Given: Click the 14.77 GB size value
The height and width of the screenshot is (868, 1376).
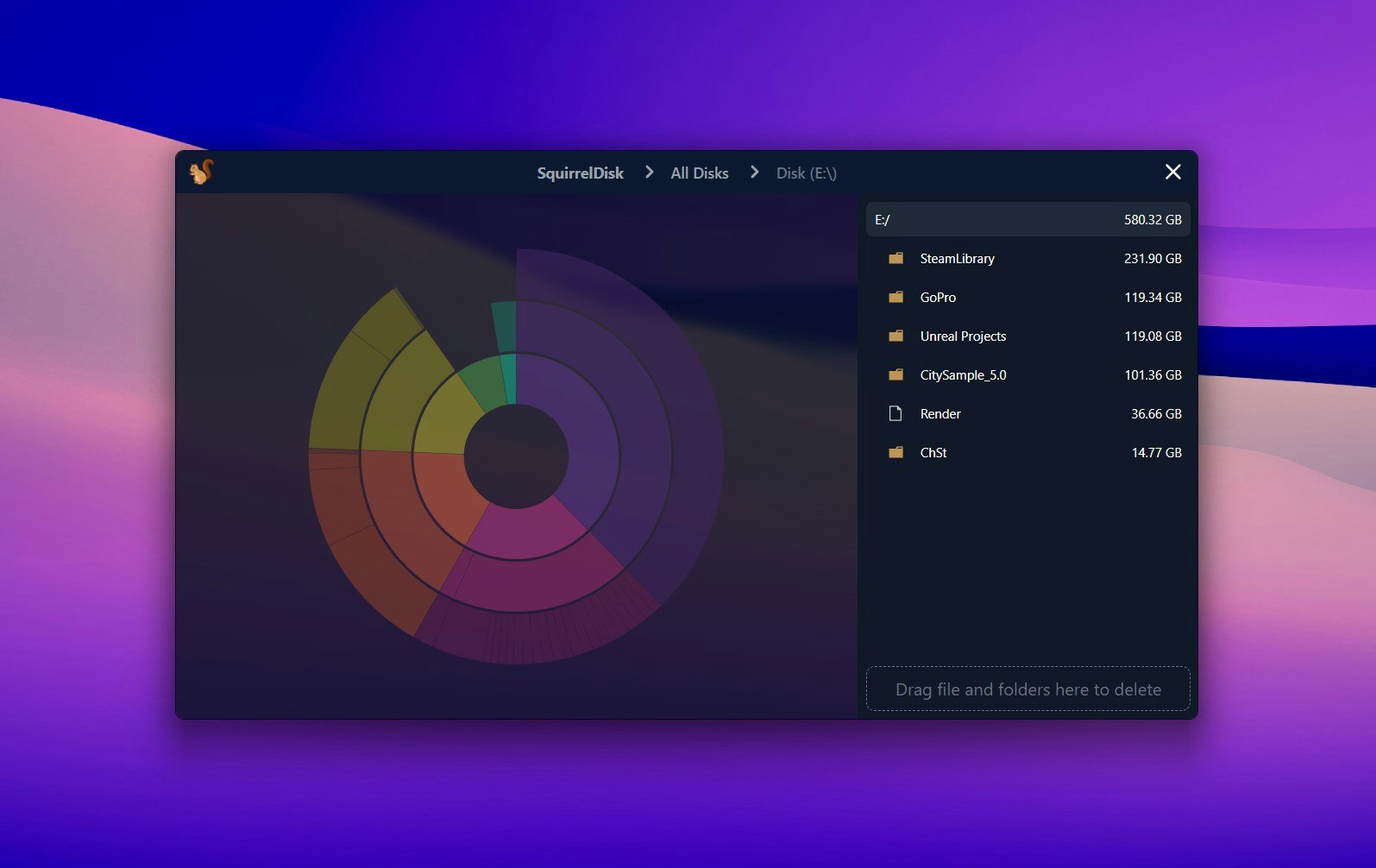Looking at the screenshot, I should [1156, 452].
